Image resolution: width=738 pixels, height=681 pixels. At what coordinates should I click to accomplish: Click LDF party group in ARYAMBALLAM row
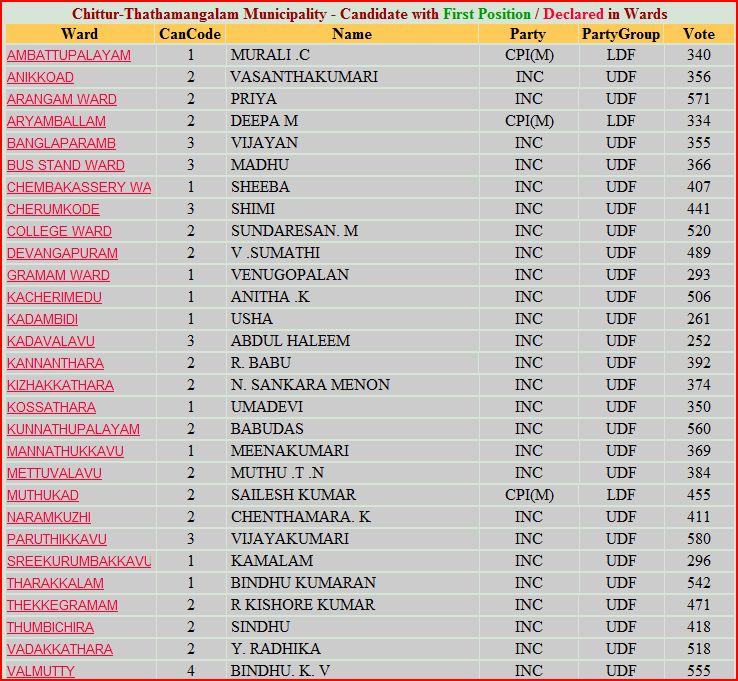pos(621,120)
